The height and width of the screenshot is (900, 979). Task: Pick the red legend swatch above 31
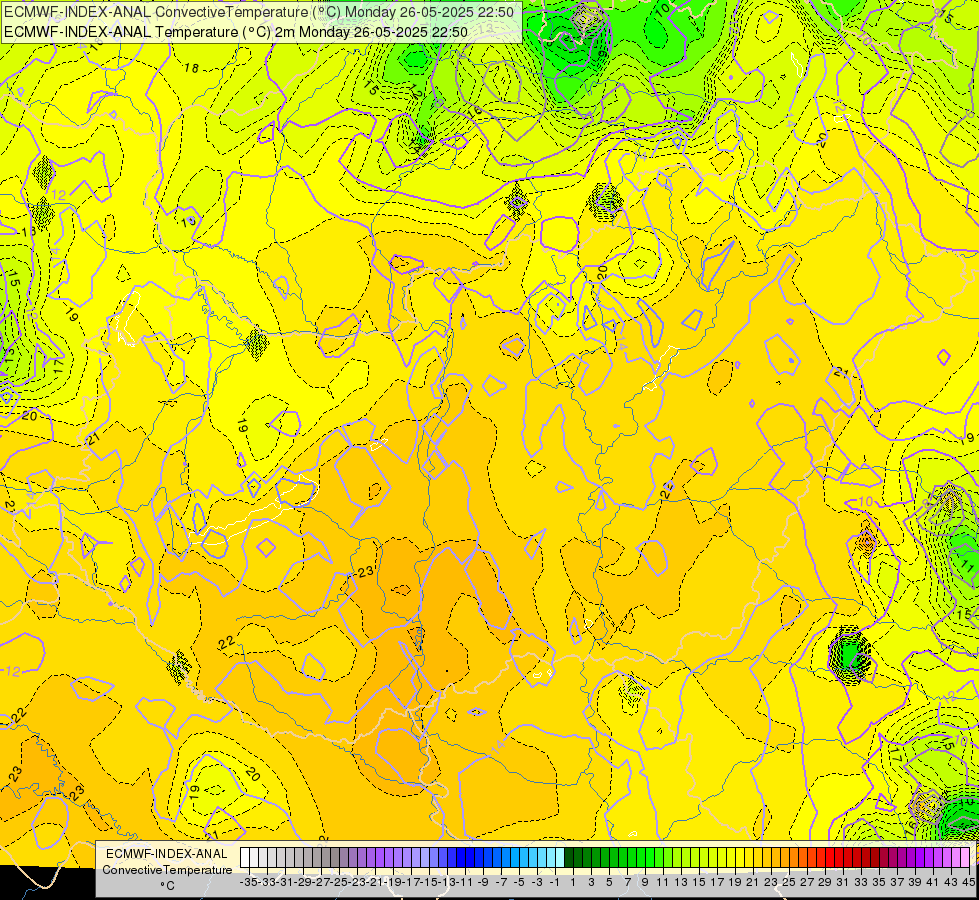point(839,857)
